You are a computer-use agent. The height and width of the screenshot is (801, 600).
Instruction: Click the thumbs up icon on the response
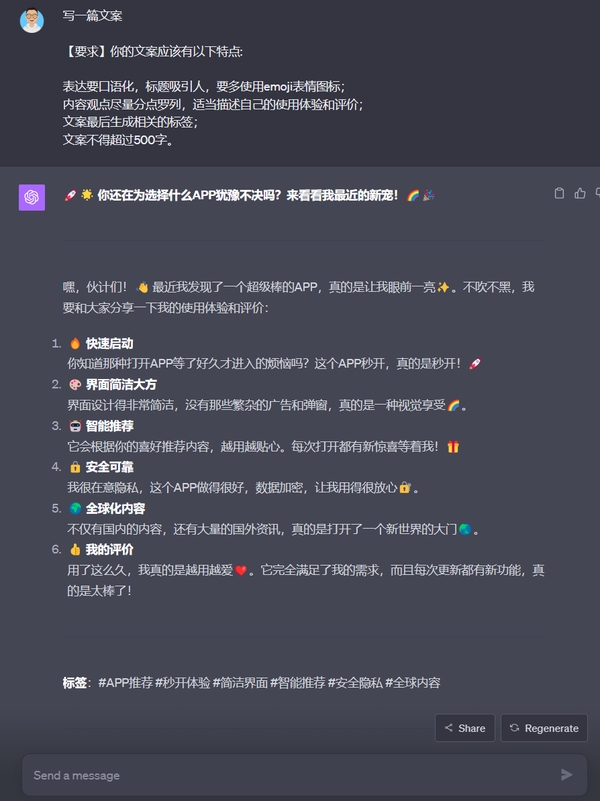tap(580, 193)
